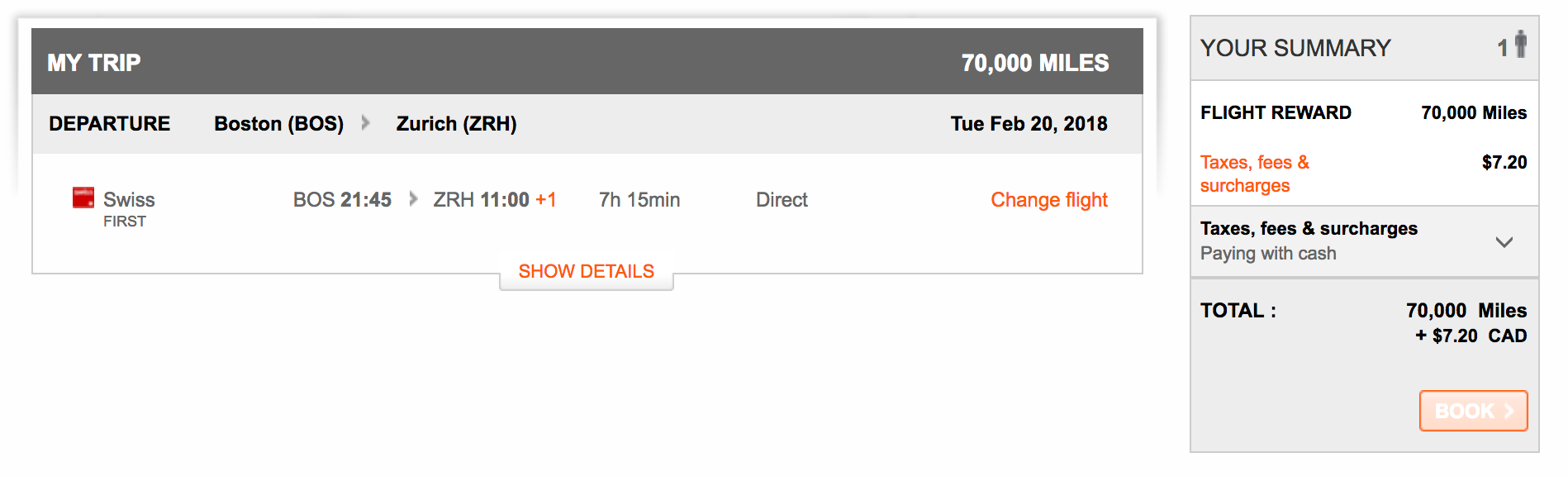Click the arrow between Boston and Zurich
This screenshot has width=1568, height=486.
coord(366,123)
